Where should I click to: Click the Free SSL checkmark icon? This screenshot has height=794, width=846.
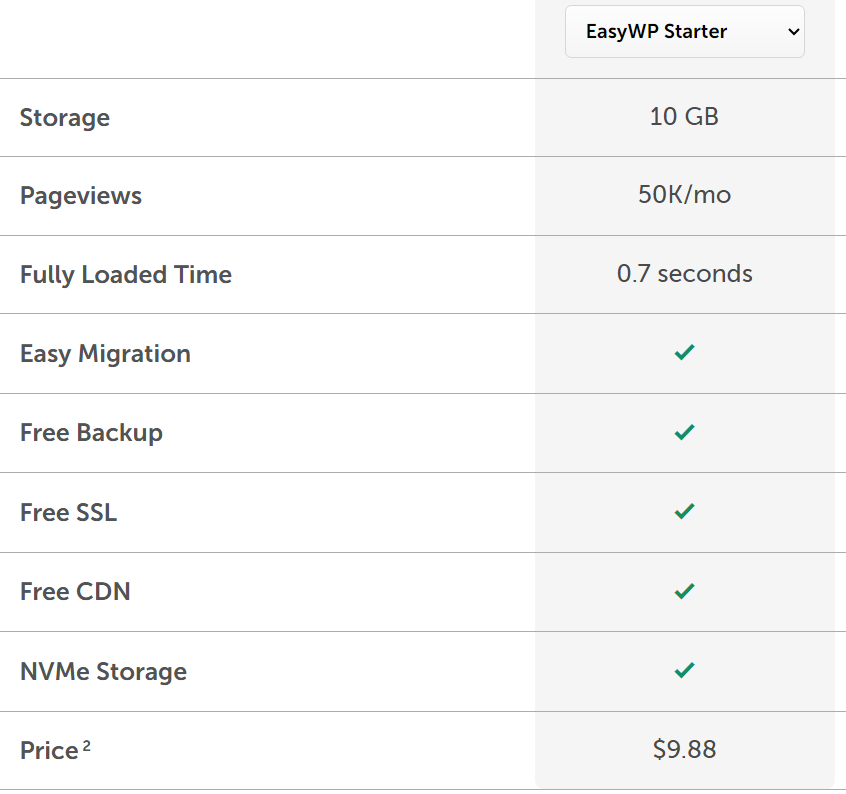684,511
